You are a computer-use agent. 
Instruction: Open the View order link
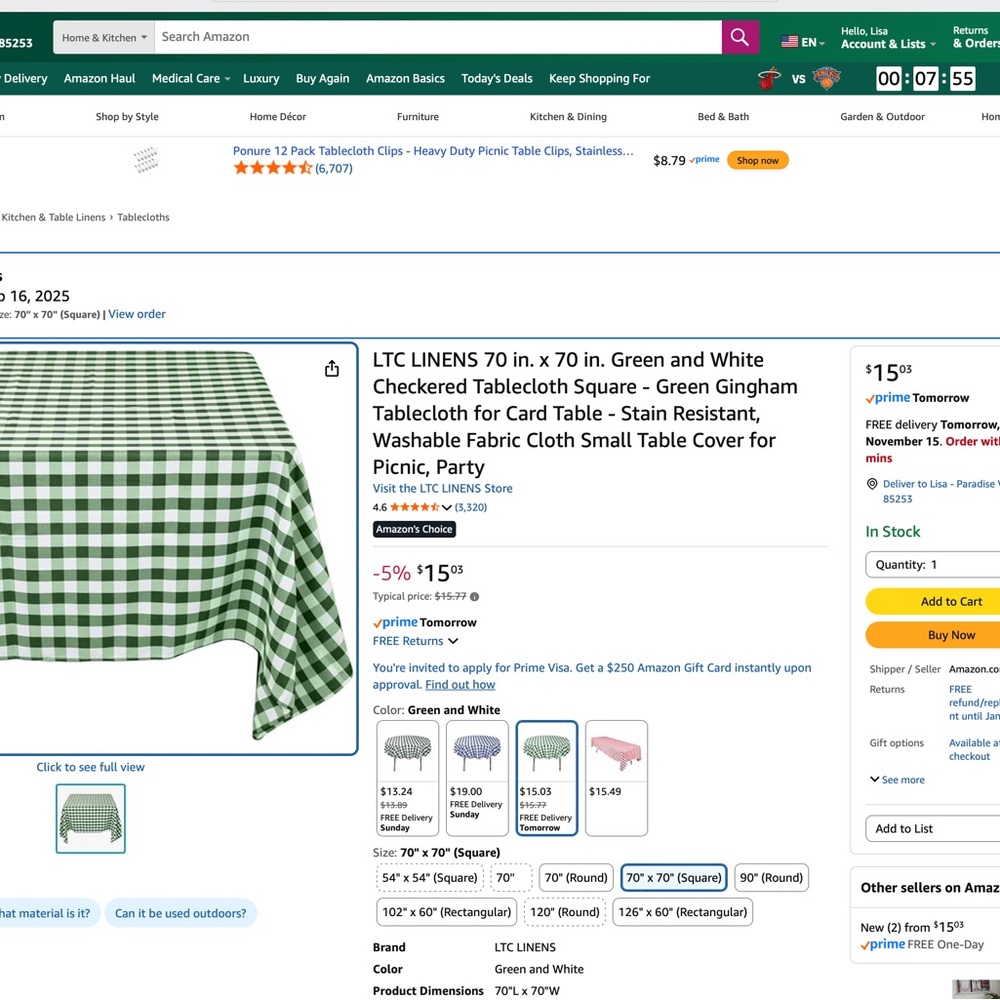coord(136,313)
